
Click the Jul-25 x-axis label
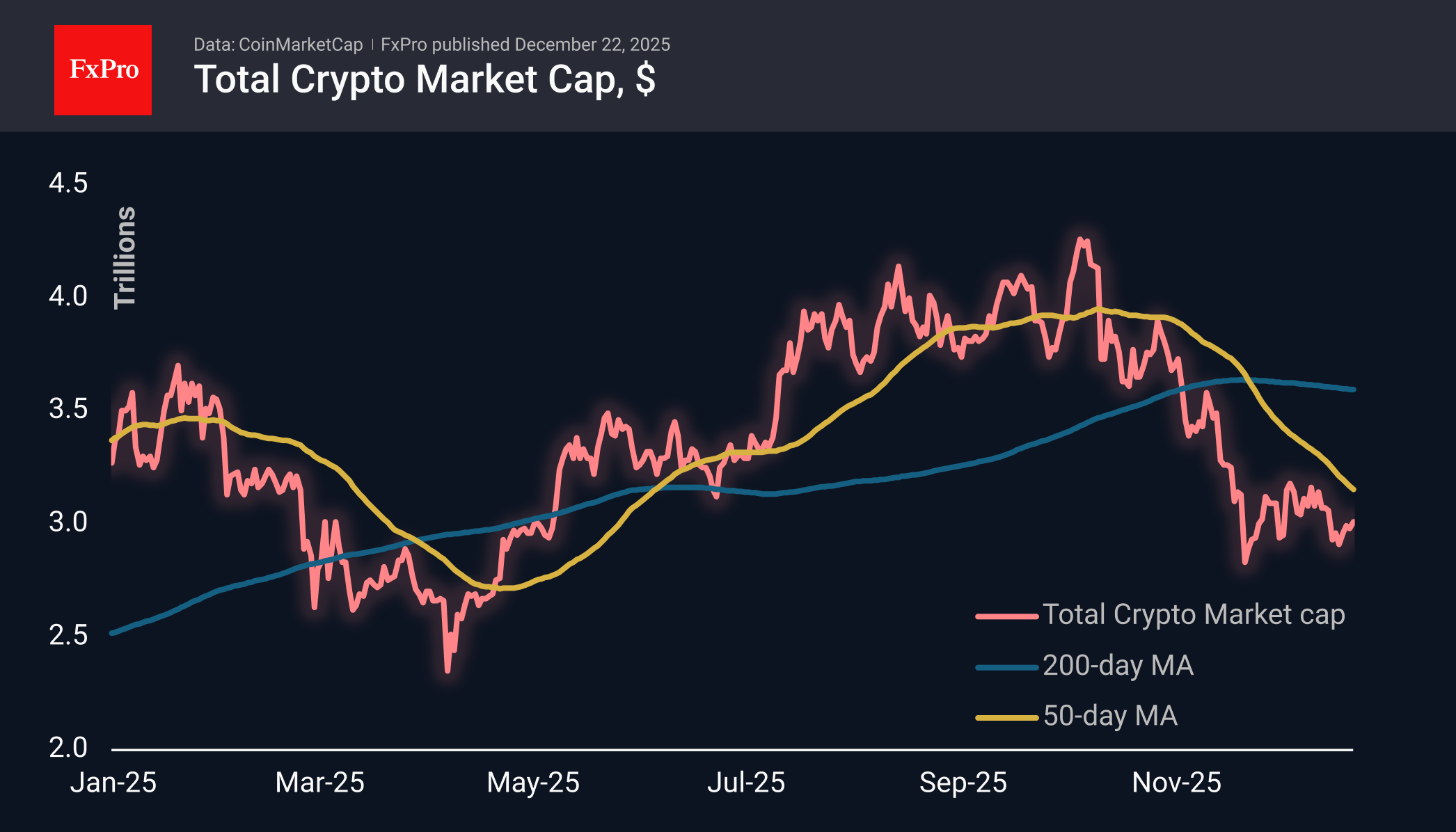tap(746, 783)
